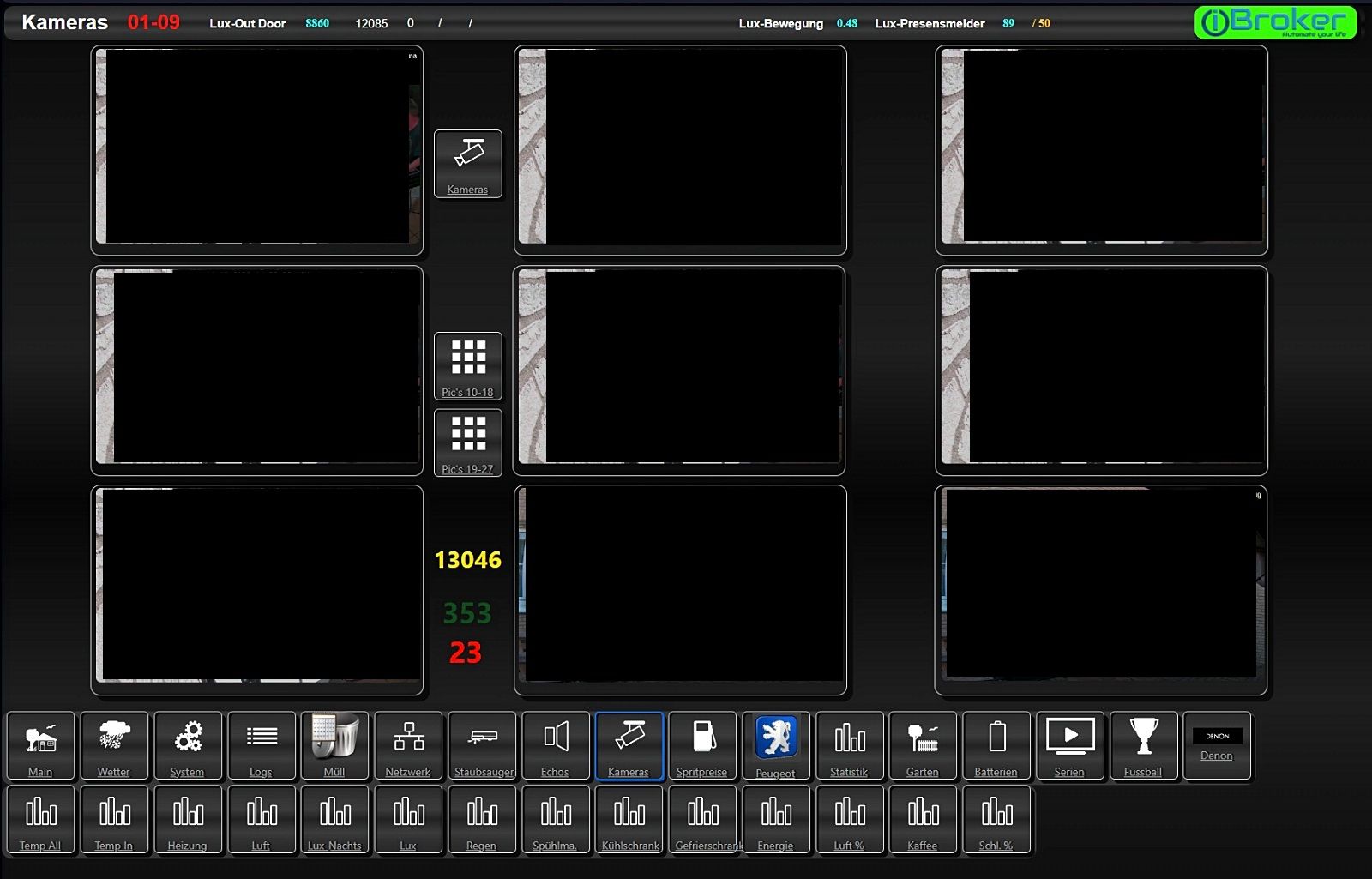Open the top-center camera feed
This screenshot has height=879, width=1372.
pyautogui.click(x=680, y=150)
